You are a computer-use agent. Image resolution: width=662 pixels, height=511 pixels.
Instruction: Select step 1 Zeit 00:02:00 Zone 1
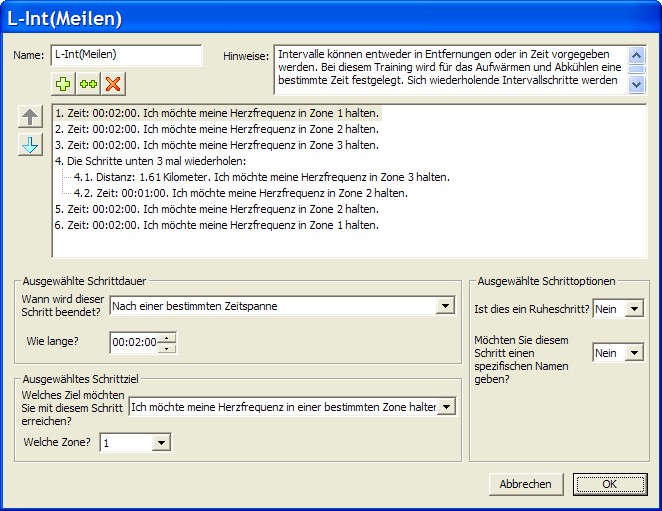(x=217, y=113)
